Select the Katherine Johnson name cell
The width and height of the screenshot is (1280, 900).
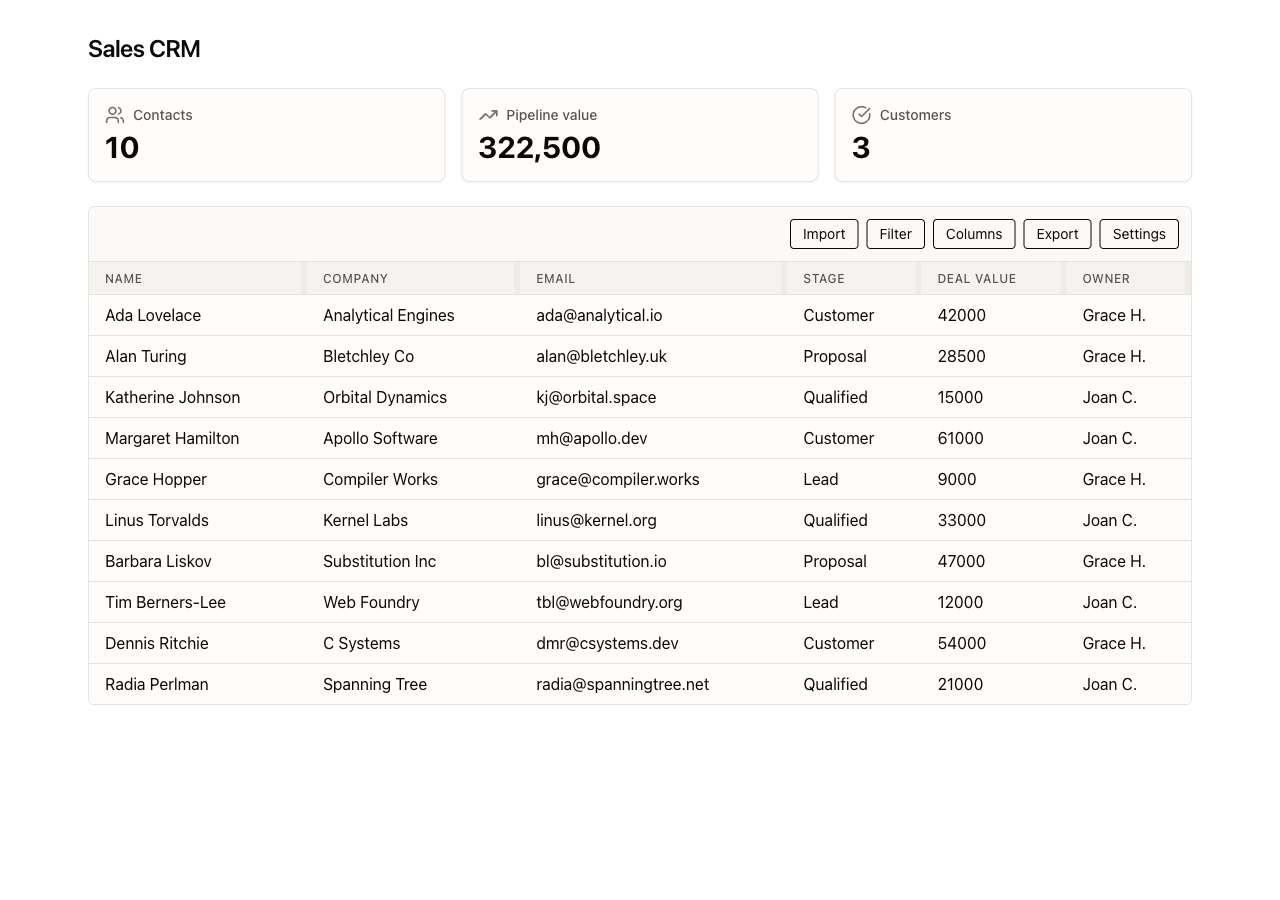[198, 397]
